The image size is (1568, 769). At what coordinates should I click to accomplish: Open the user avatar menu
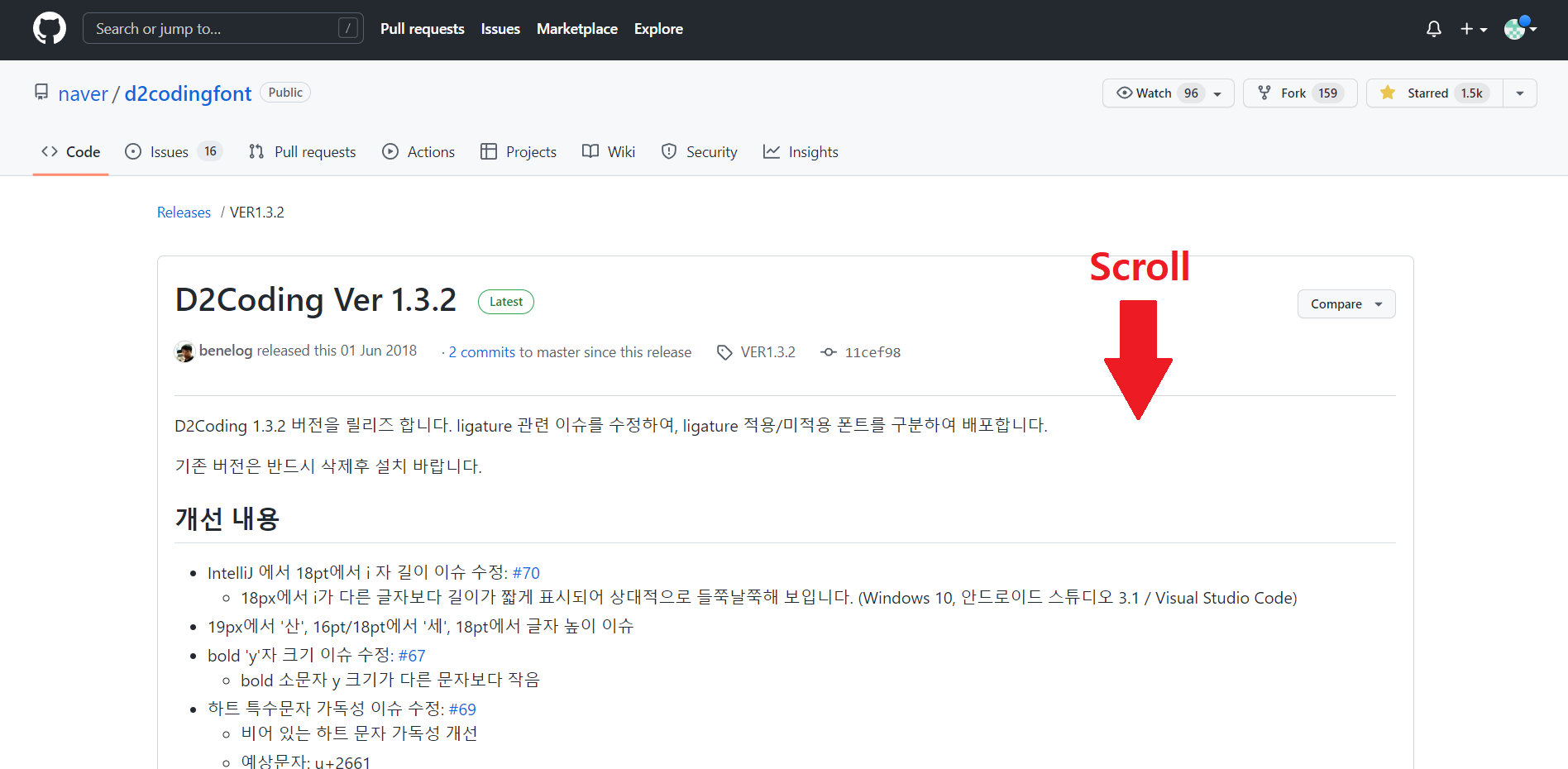1520,29
